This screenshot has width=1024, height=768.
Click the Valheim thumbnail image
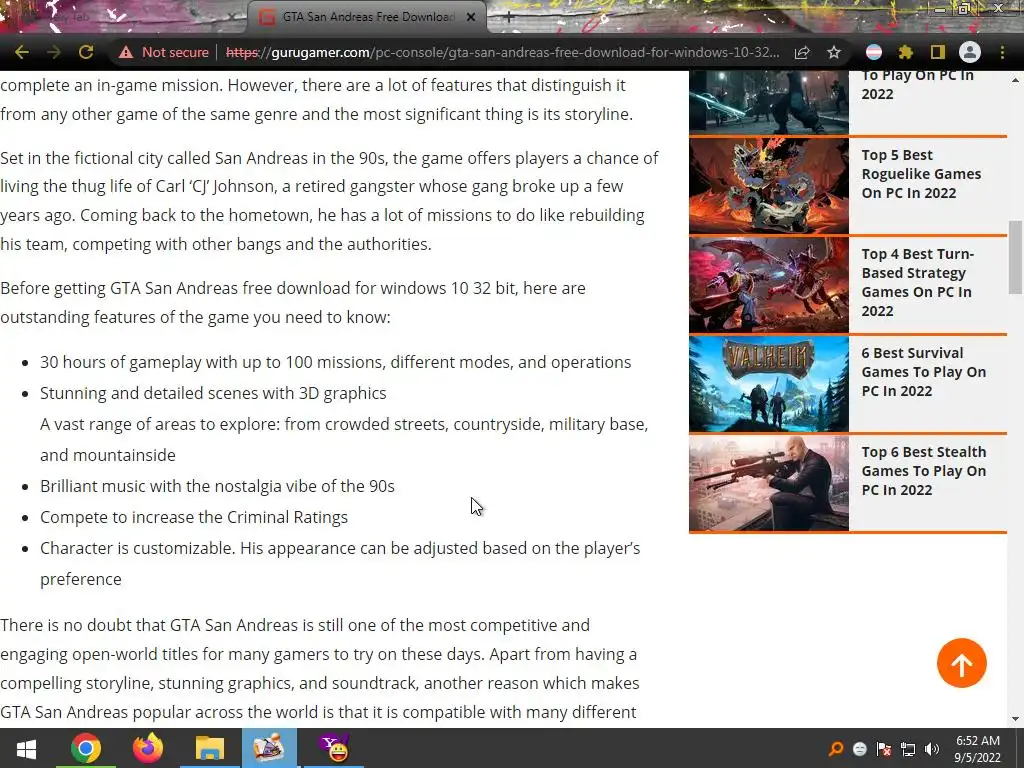[x=769, y=384]
